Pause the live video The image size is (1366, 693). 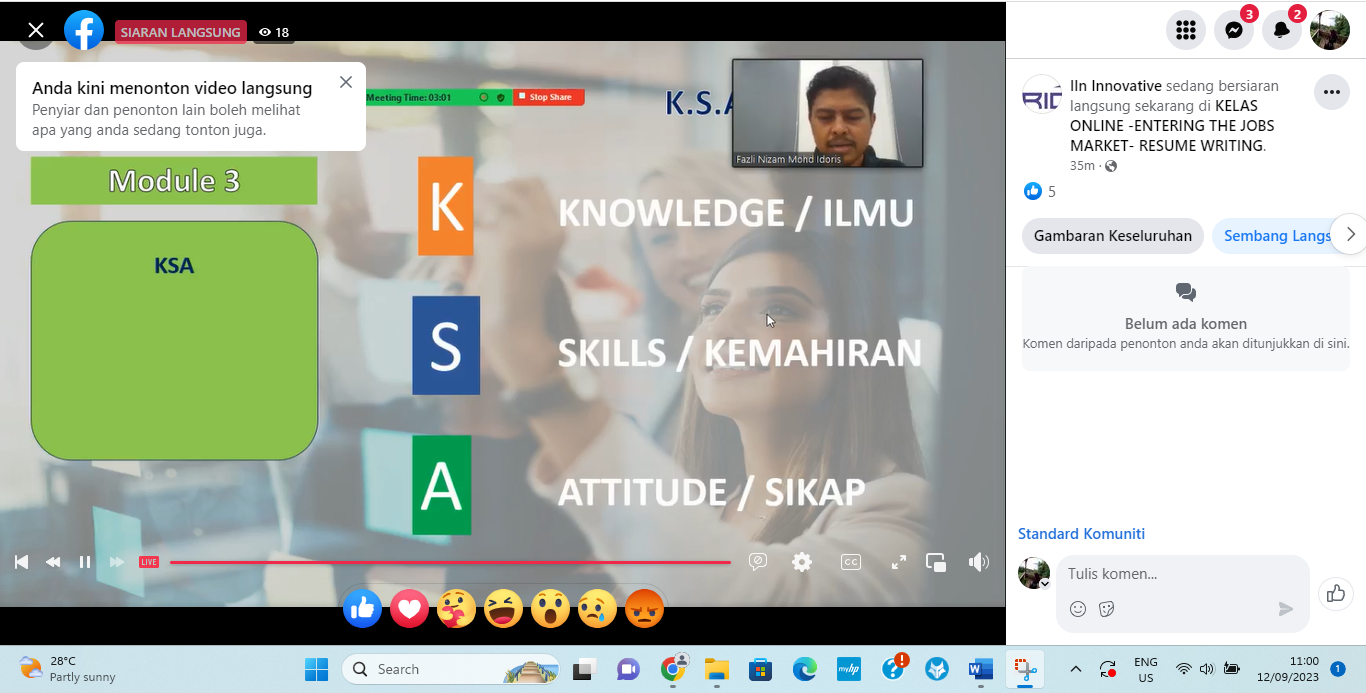(85, 562)
